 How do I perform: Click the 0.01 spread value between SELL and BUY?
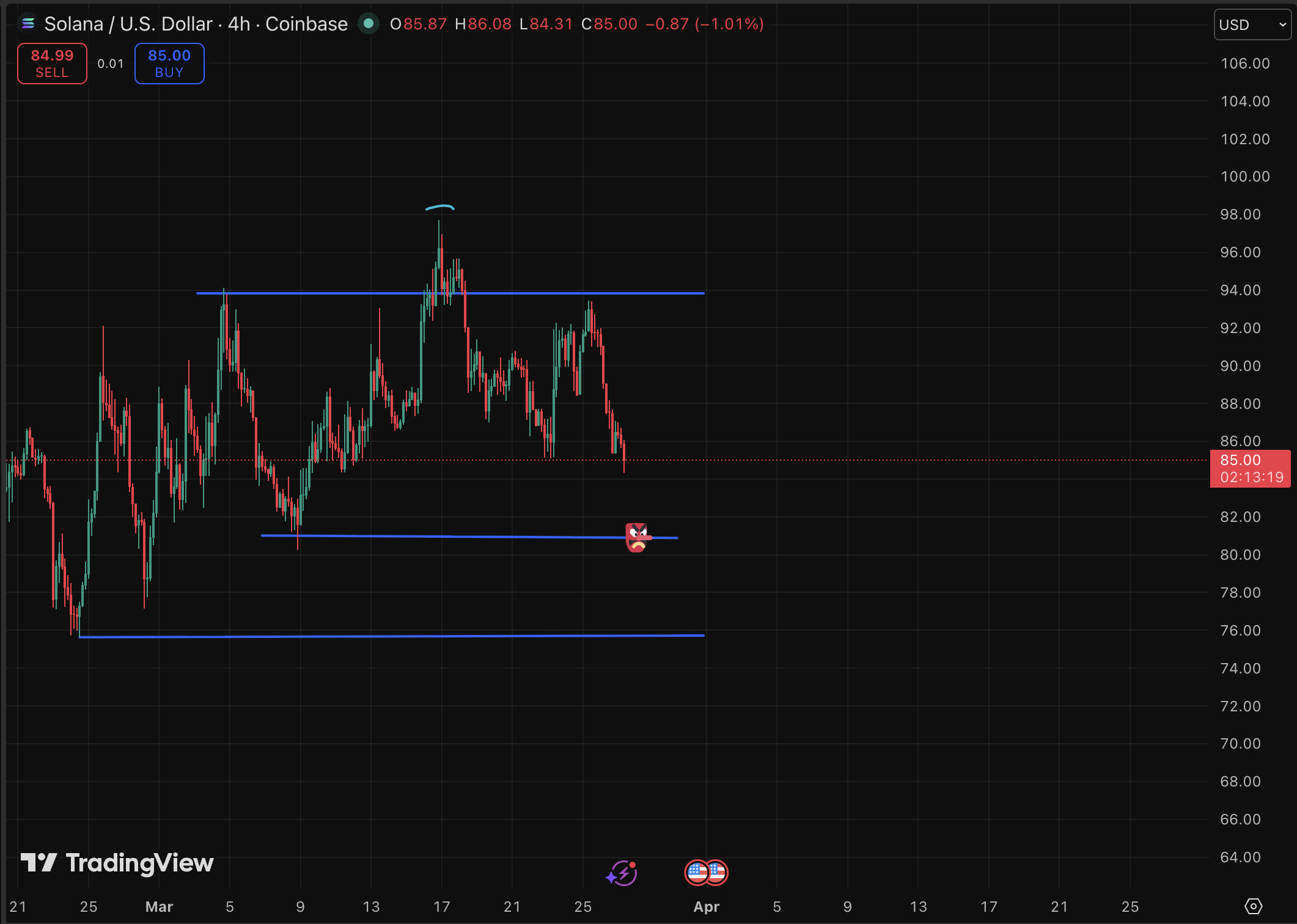point(111,63)
